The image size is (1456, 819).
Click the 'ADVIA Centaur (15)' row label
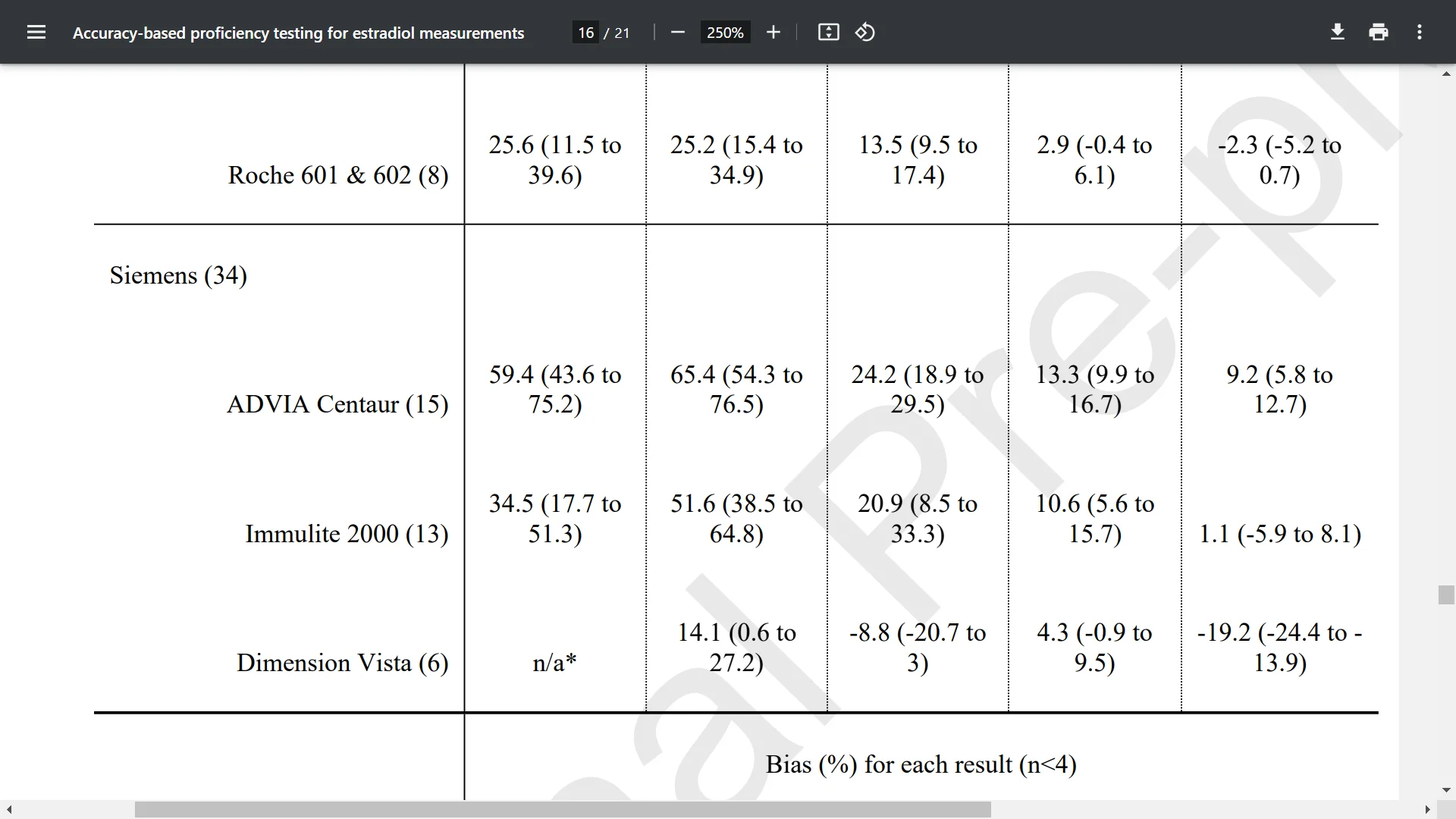pos(337,404)
